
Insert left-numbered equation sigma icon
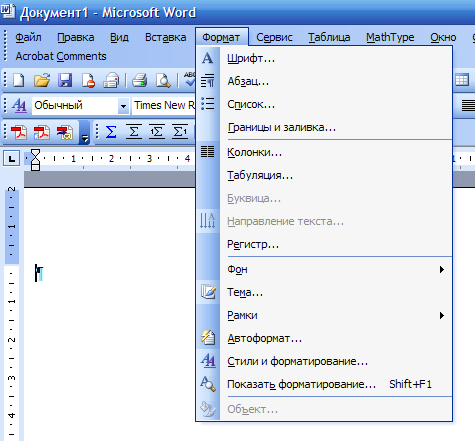click(157, 132)
